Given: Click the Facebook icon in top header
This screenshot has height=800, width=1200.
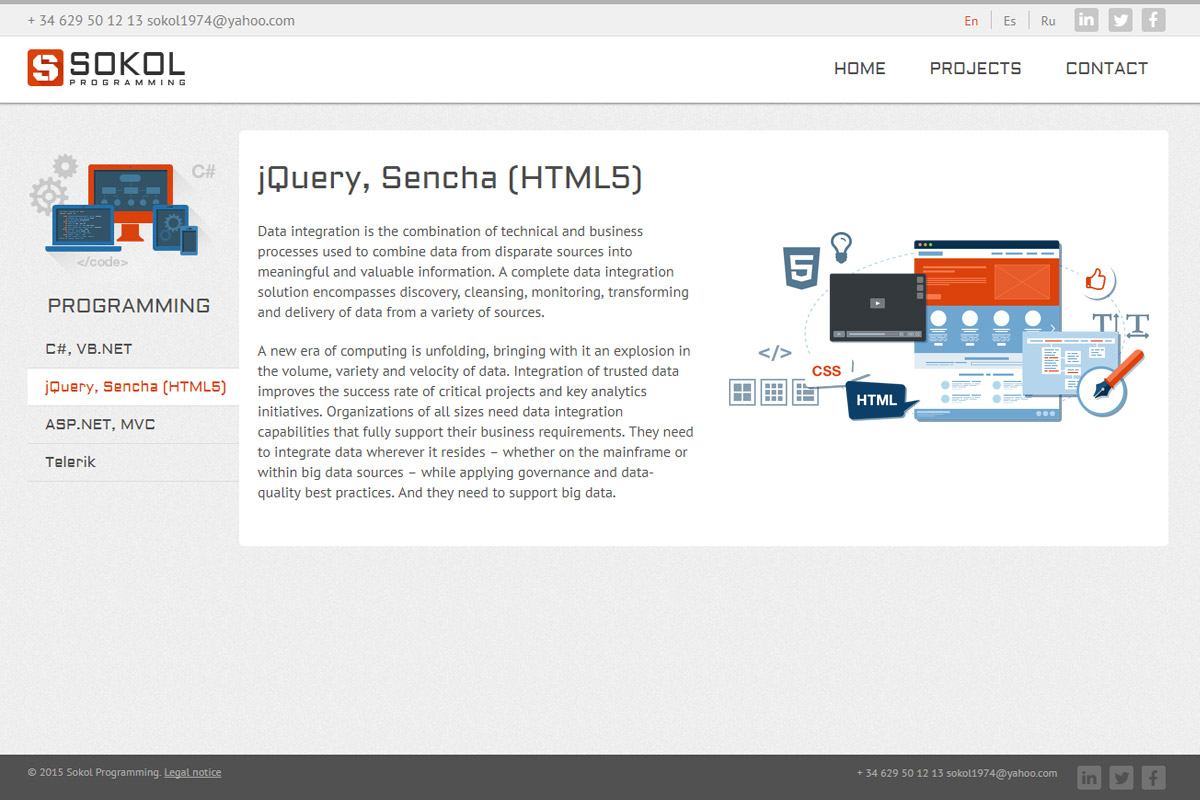Looking at the screenshot, I should click(1153, 20).
